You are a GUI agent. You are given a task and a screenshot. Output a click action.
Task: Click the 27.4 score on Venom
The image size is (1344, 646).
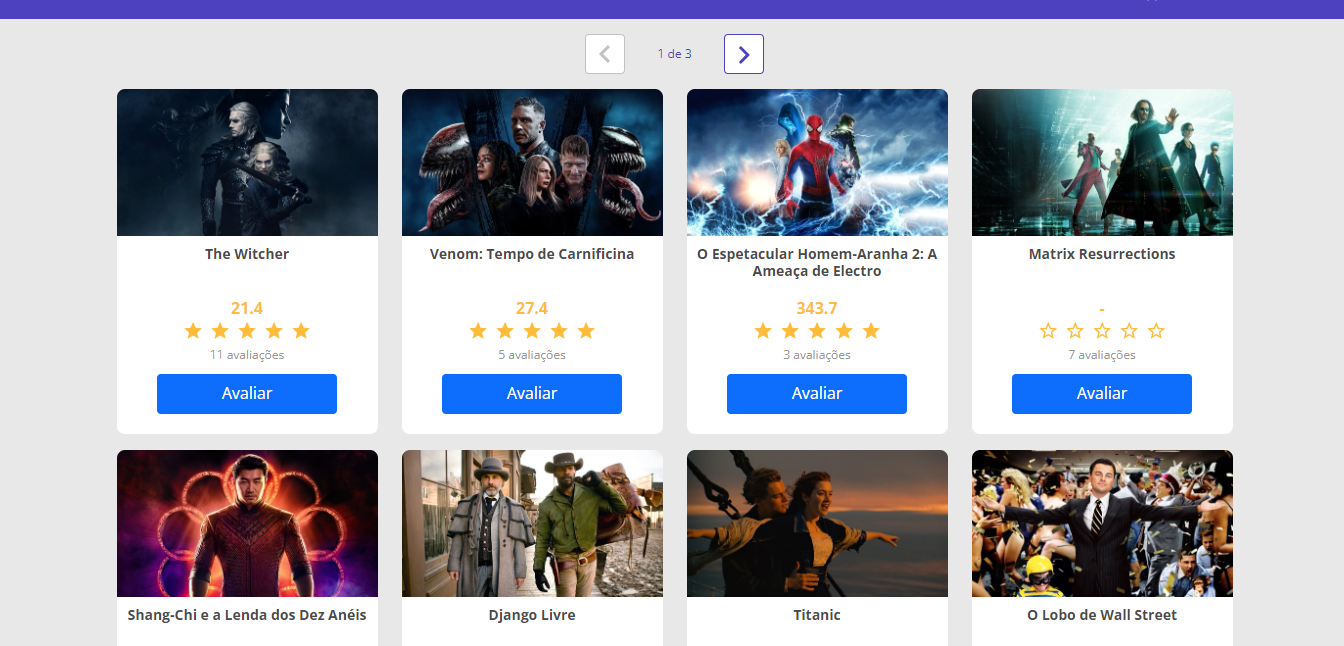532,308
